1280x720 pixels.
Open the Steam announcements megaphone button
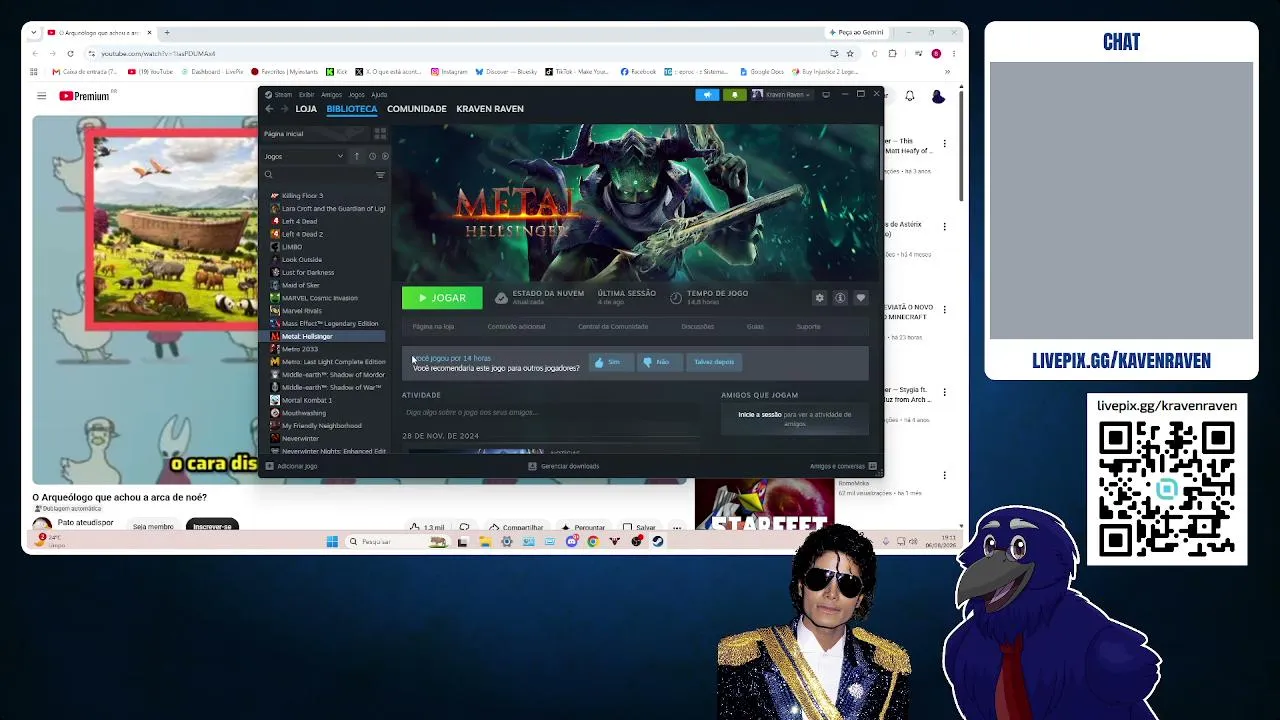(707, 95)
